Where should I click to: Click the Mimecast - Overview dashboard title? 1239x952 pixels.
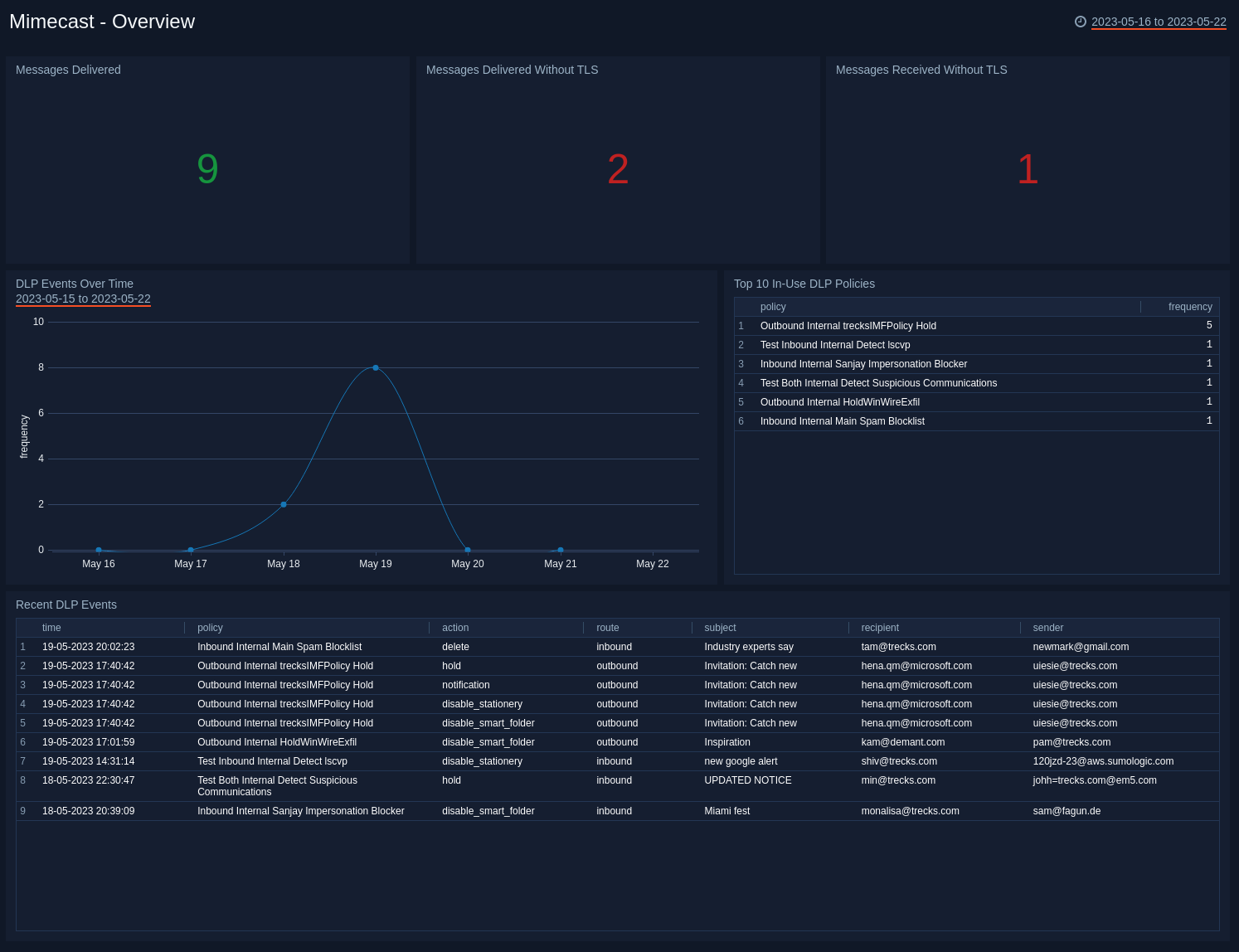[102, 22]
